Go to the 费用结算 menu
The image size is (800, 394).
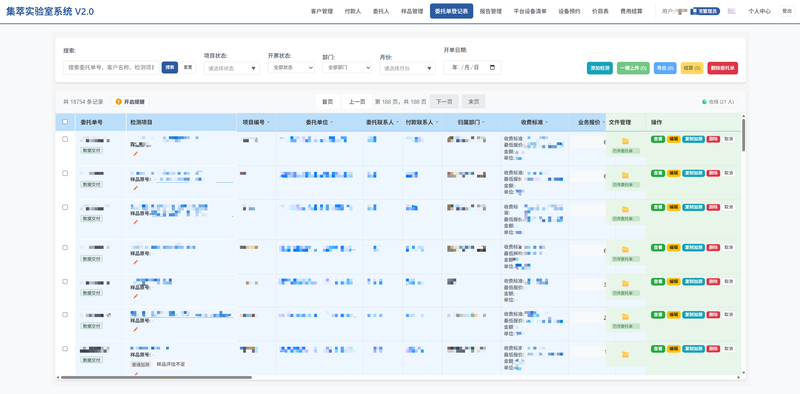point(631,11)
